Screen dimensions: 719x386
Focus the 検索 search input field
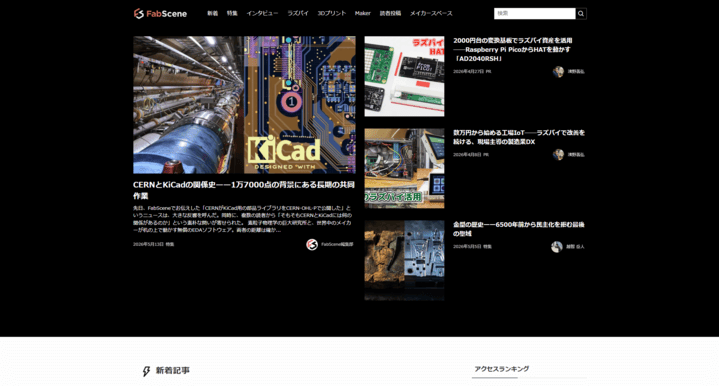(x=535, y=14)
